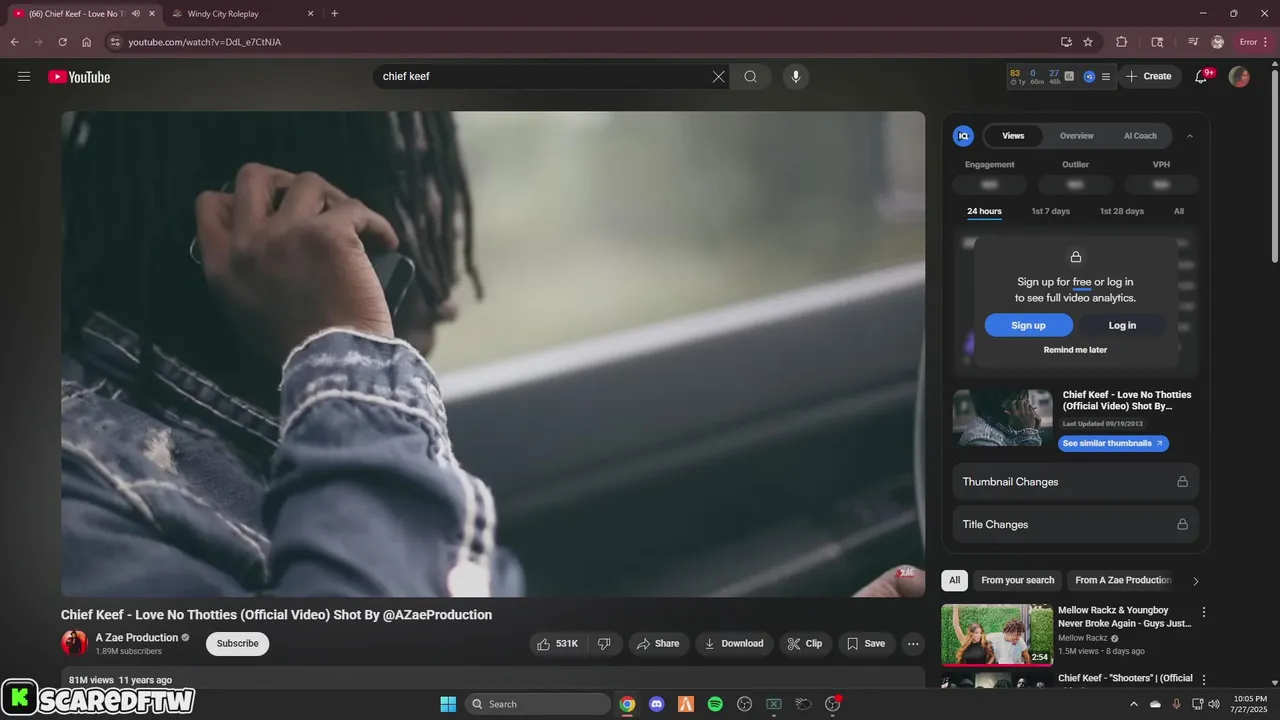Viewport: 1280px width, 720px height.
Task: Switch to vidIQ Overview tab
Action: [x=1077, y=136]
